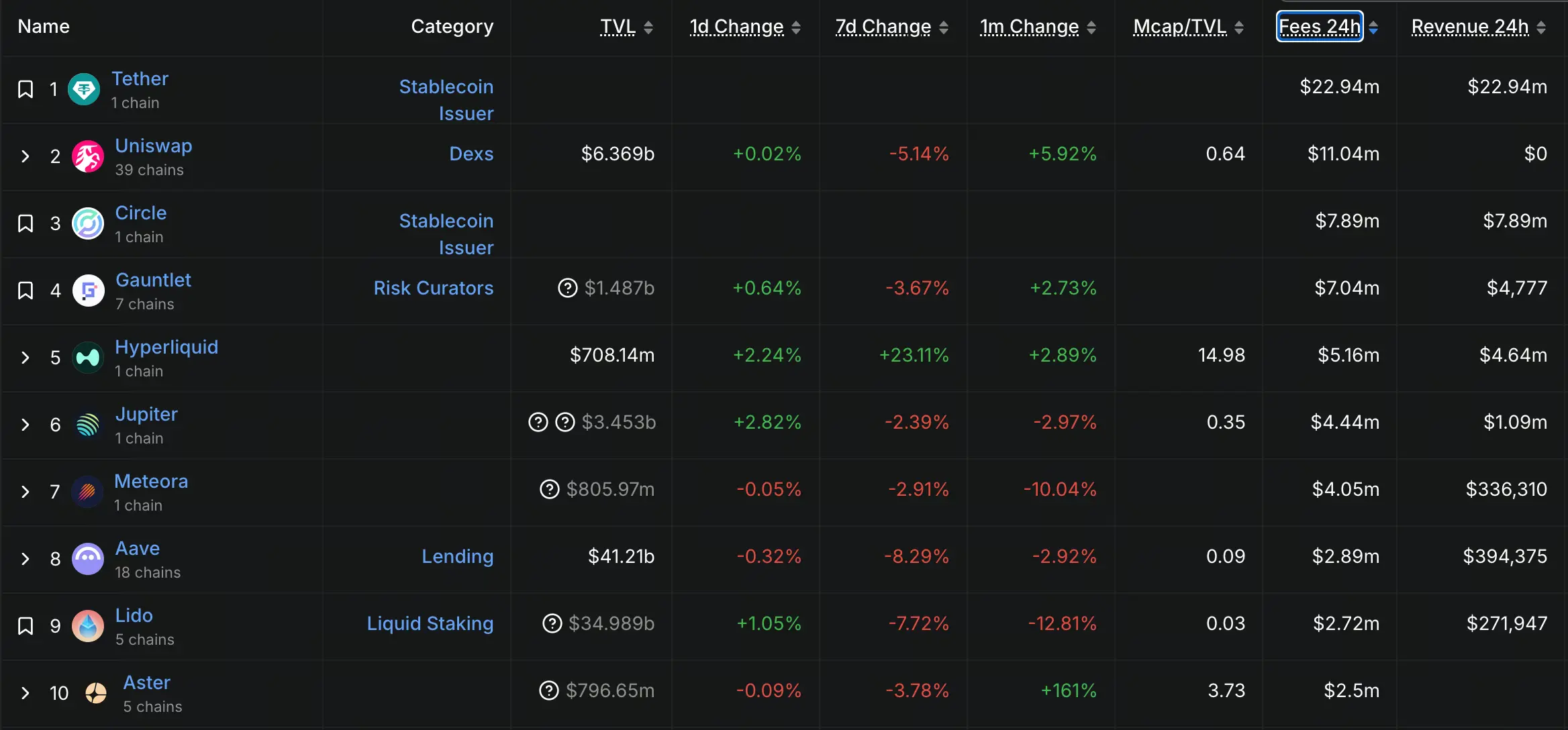This screenshot has width=1568, height=730.
Task: Toggle bookmark on Lido row
Action: click(26, 626)
